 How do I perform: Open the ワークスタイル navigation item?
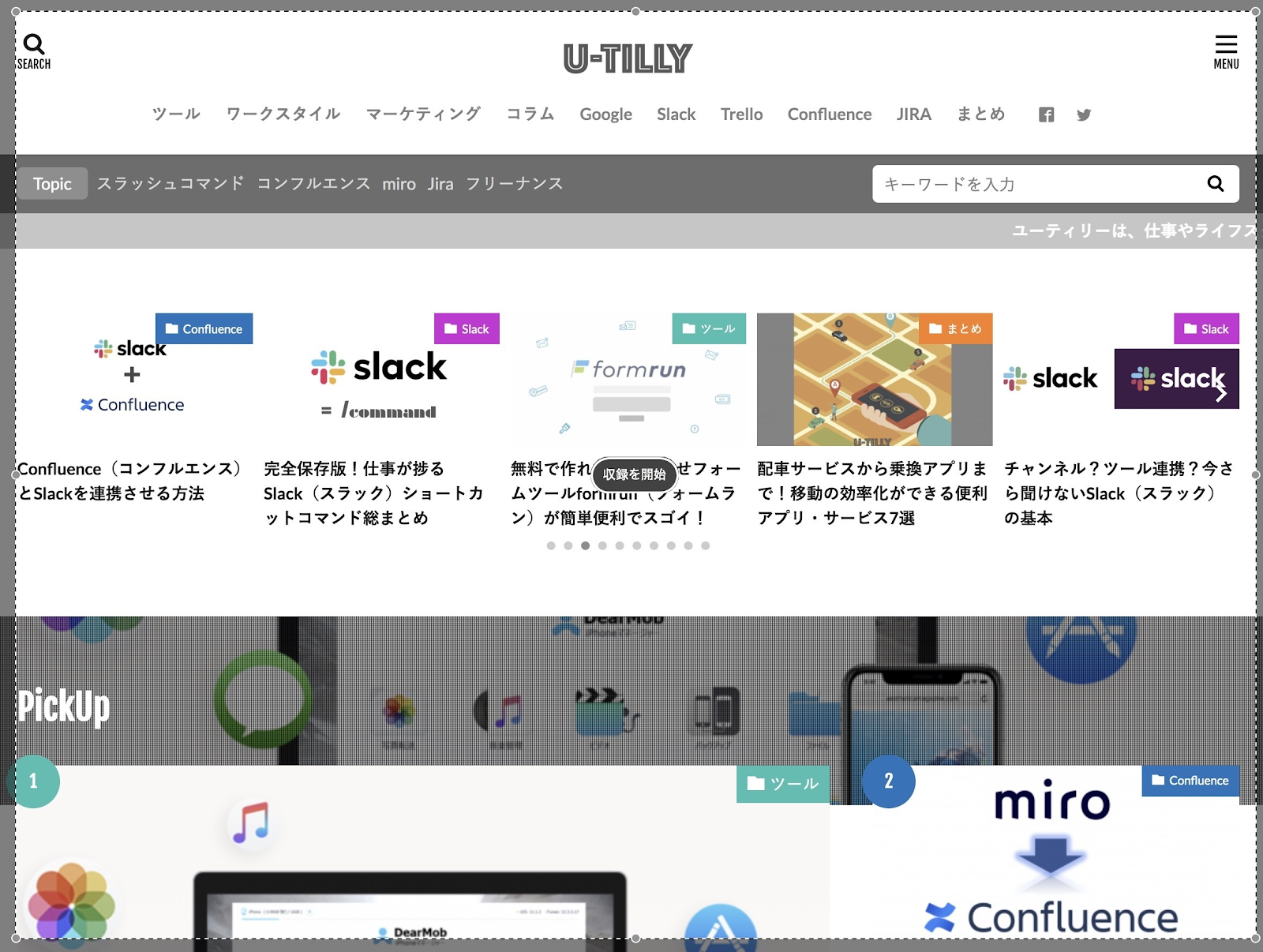283,114
